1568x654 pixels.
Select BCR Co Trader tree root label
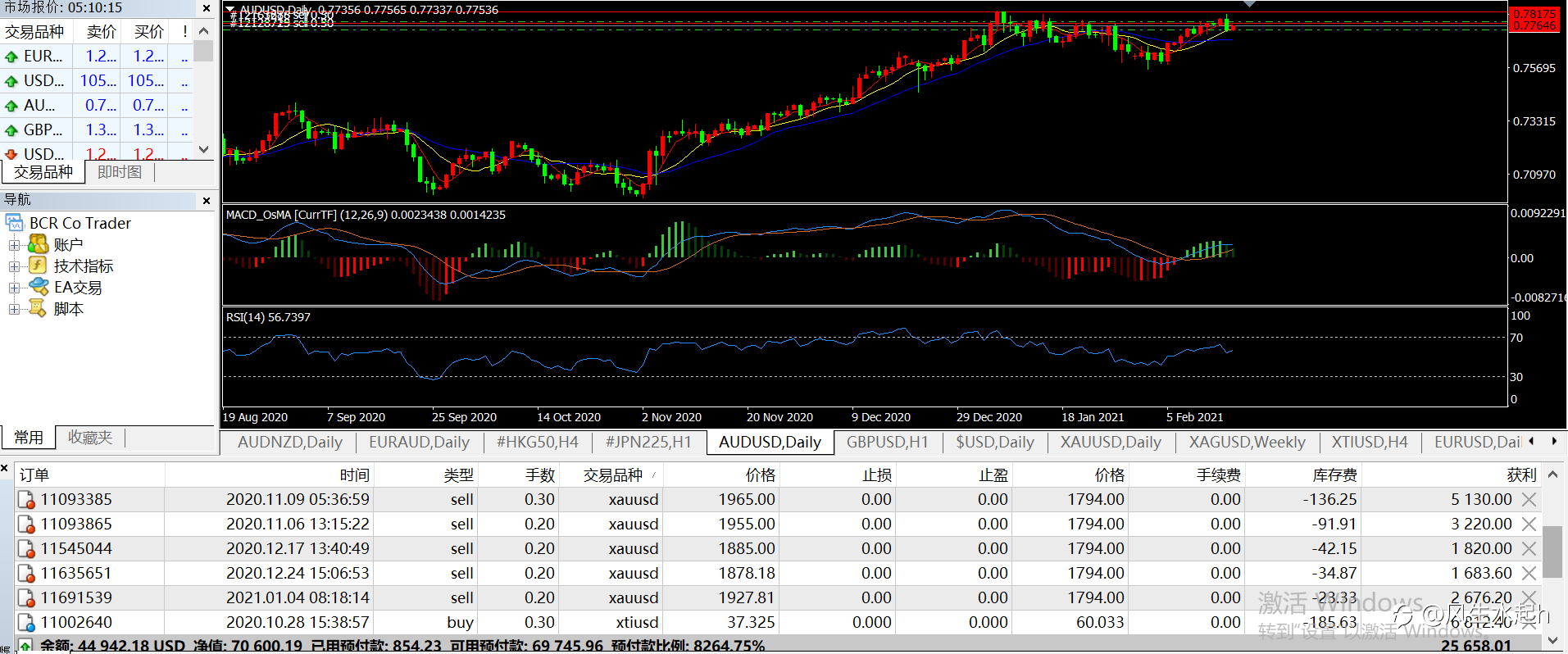(80, 224)
